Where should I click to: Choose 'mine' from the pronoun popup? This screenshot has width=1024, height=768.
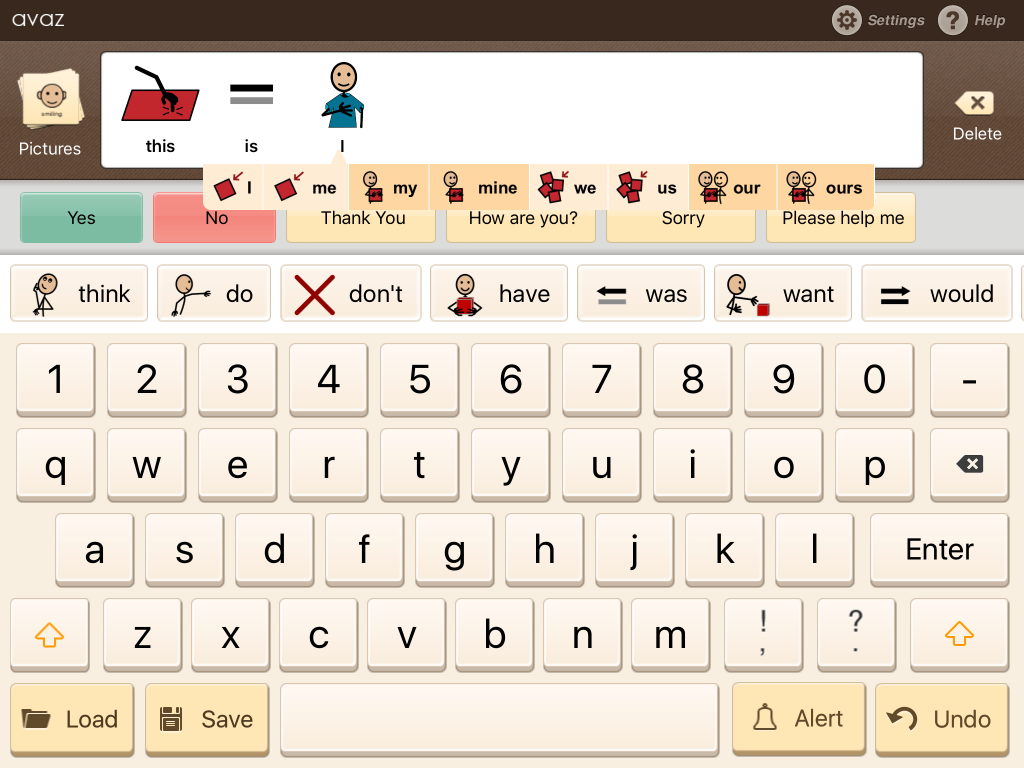click(479, 187)
